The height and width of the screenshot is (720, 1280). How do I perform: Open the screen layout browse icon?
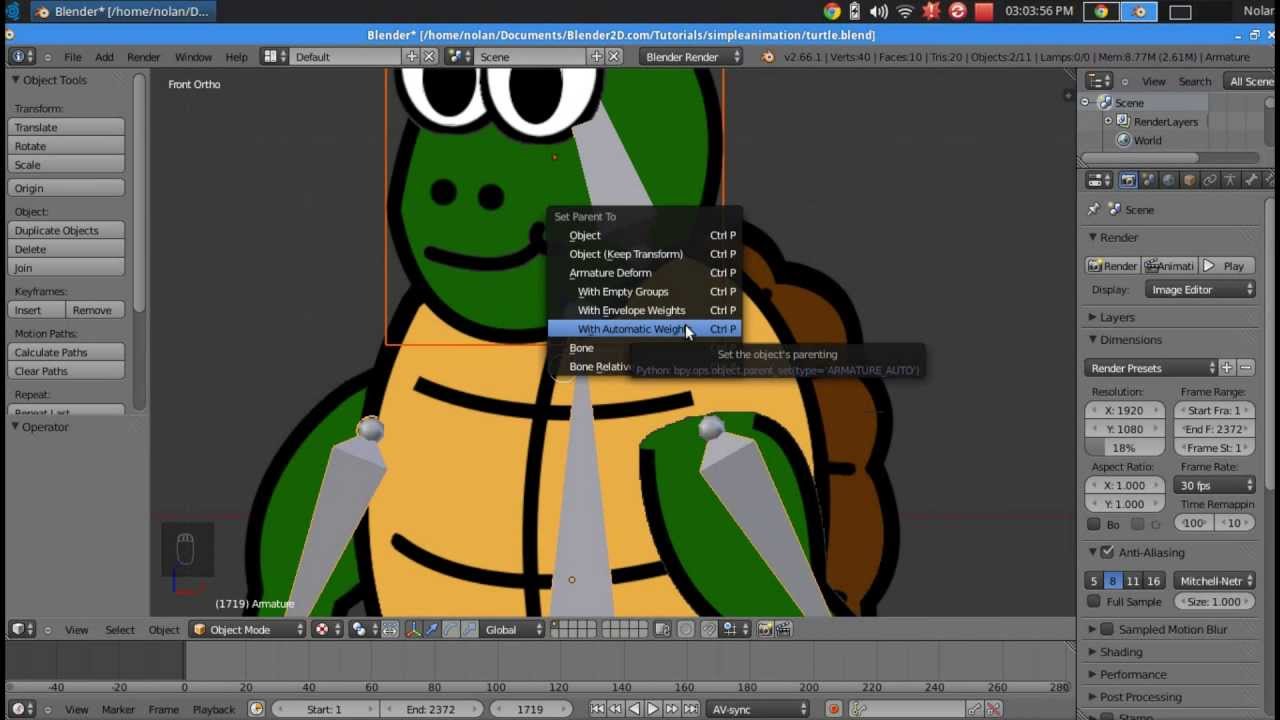pyautogui.click(x=275, y=57)
